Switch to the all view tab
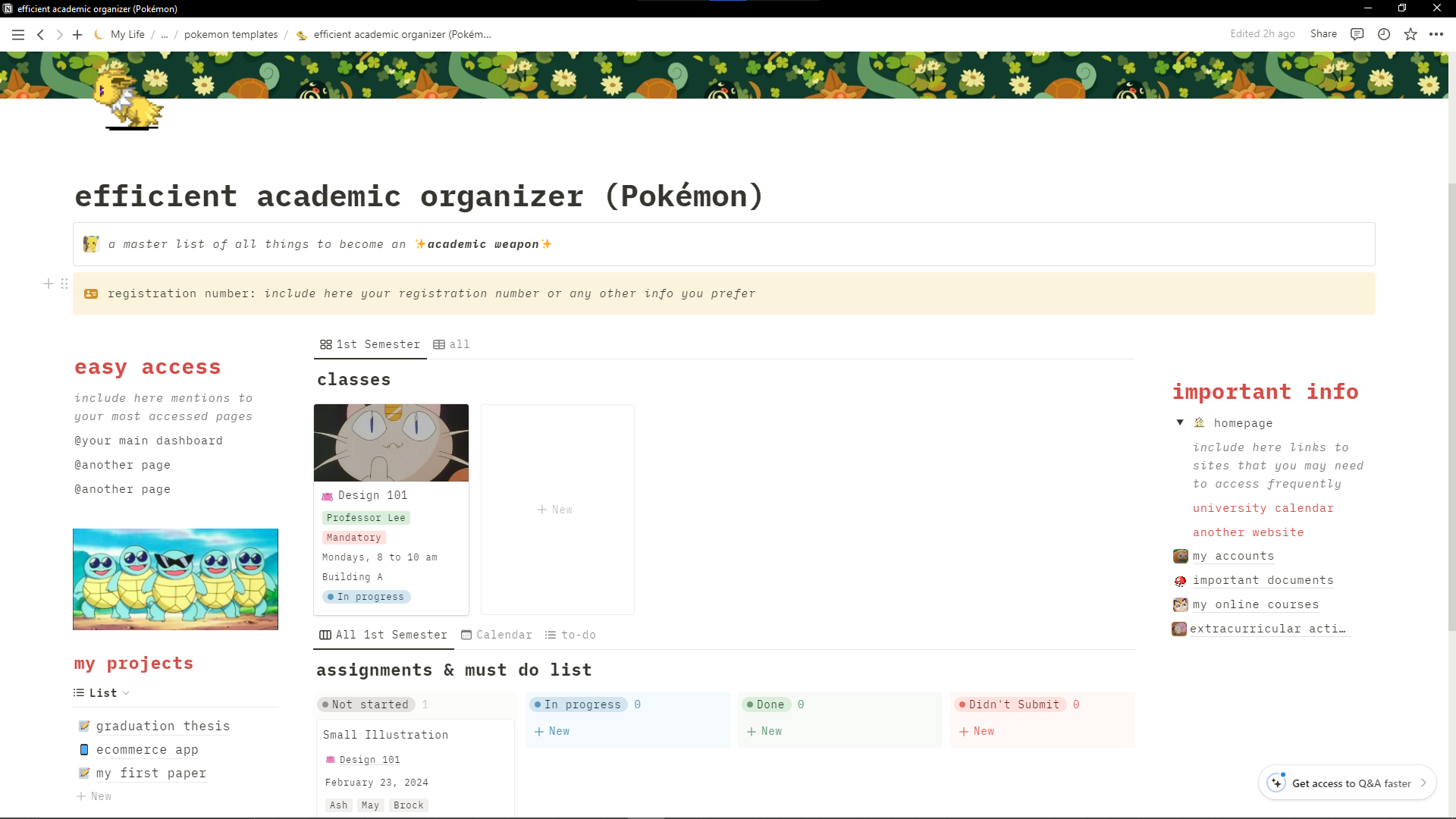Screen dimensions: 1456x819 pyautogui.click(x=451, y=344)
